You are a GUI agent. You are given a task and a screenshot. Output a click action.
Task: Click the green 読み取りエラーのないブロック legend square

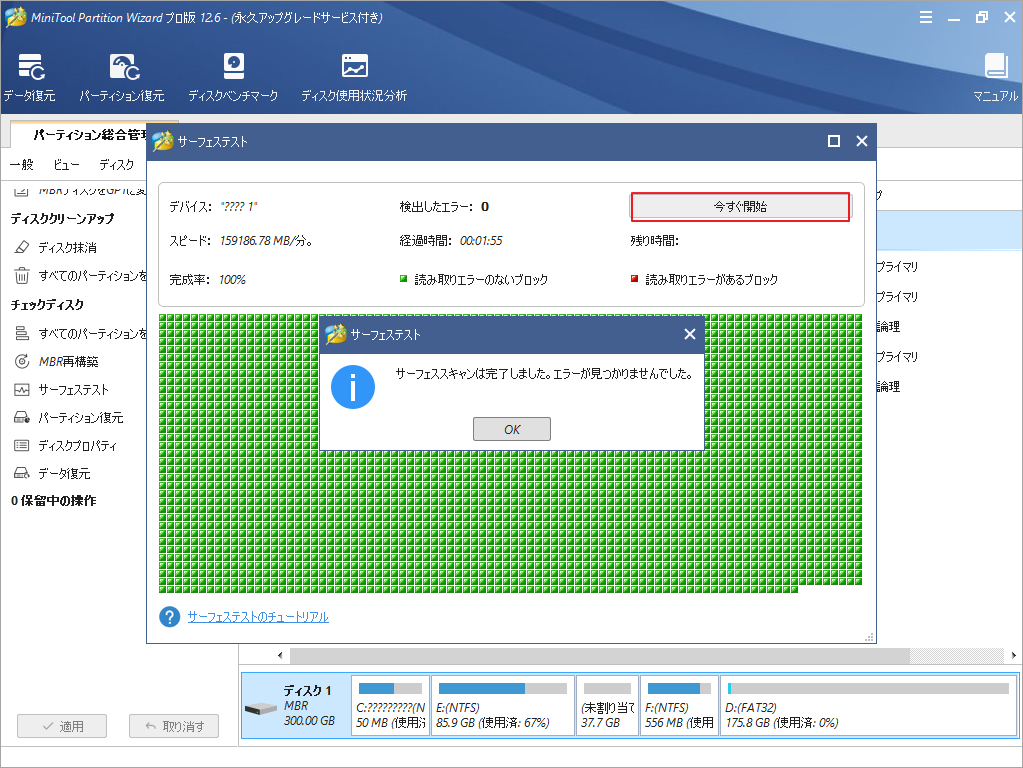[403, 279]
